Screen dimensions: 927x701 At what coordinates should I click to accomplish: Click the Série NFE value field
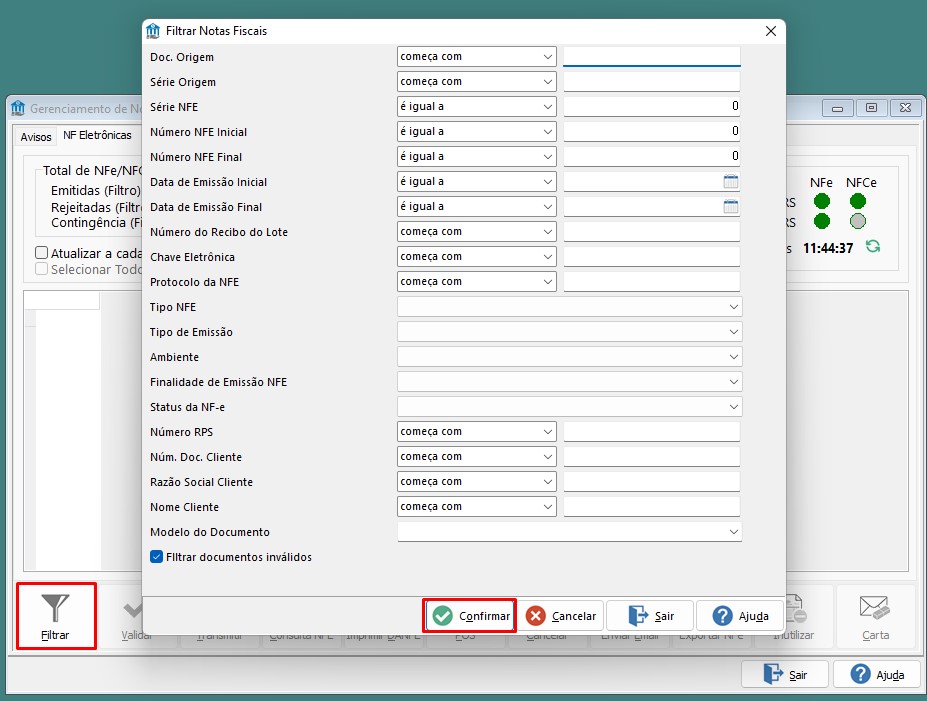[652, 106]
